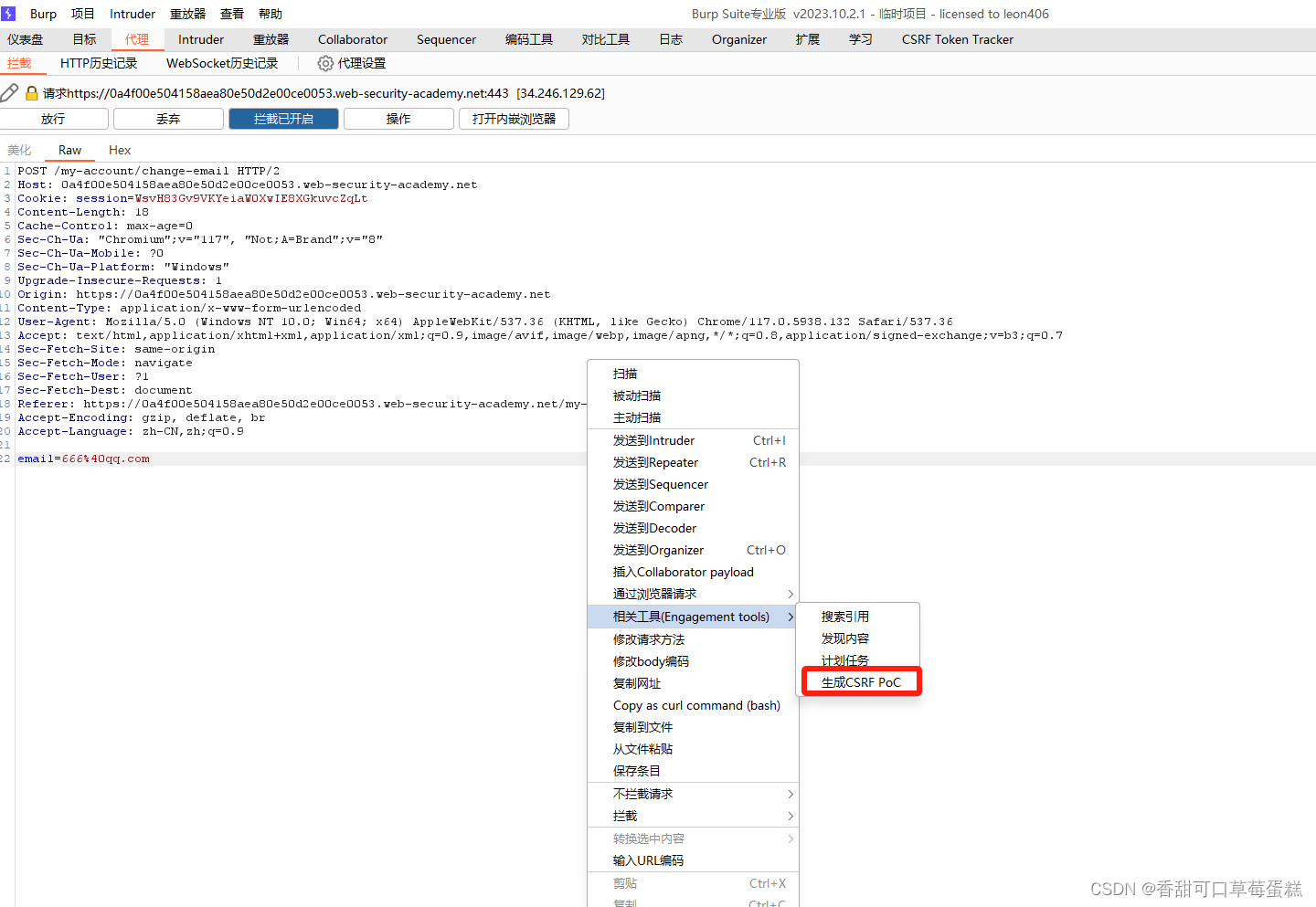Viewport: 1316px width, 907px height.
Task: Switch to the Organizer tab
Action: point(739,39)
